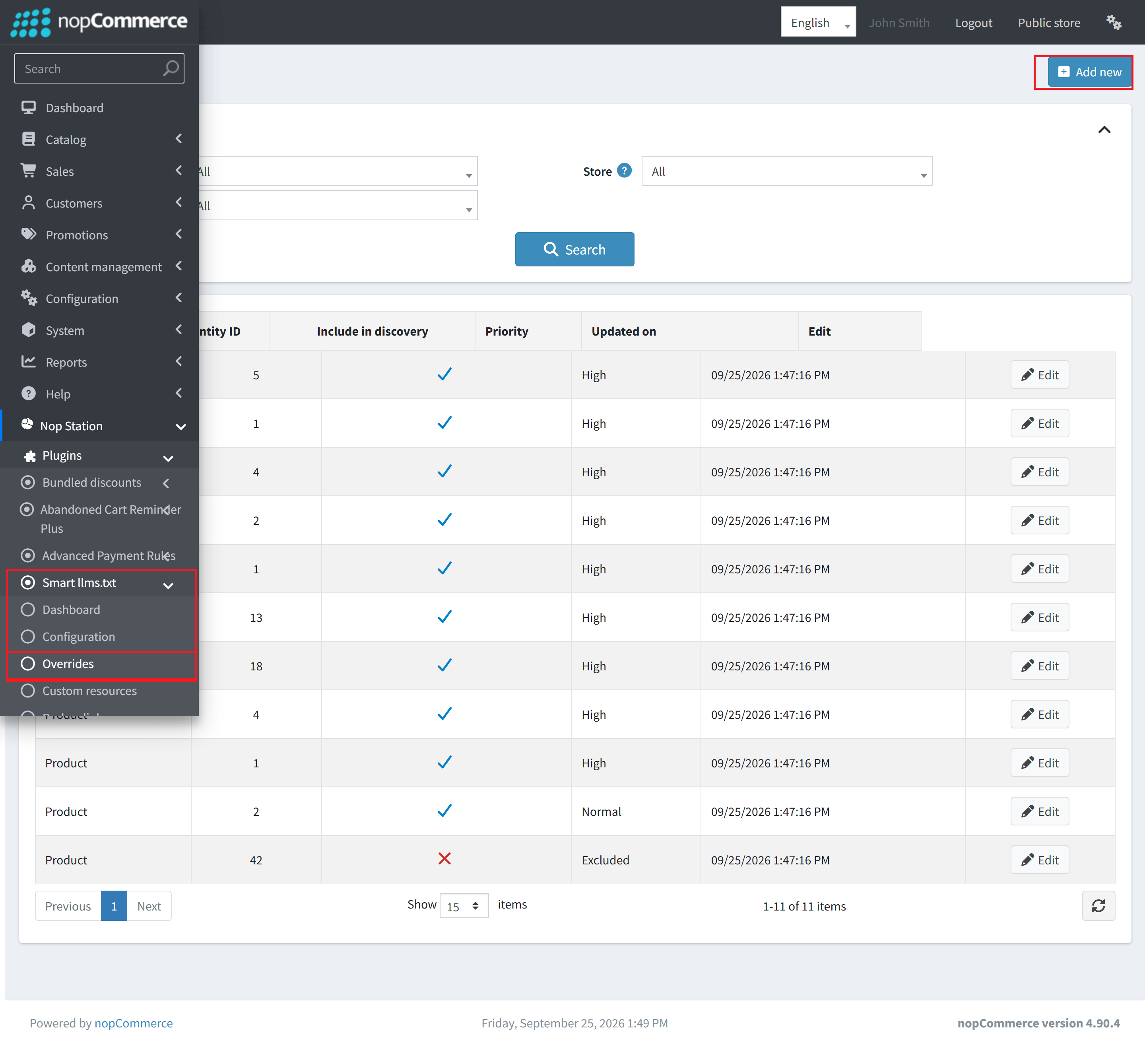Viewport: 1145px width, 1064px height.
Task: Collapse the search panel chevron
Action: pos(1104,130)
